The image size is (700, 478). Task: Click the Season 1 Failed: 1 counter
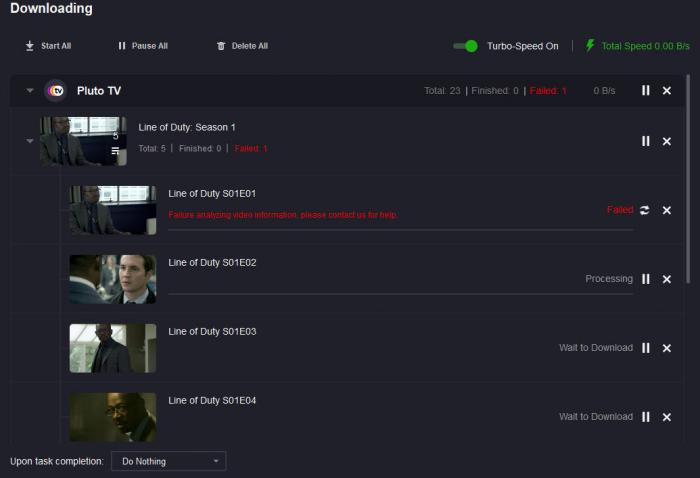pos(251,148)
